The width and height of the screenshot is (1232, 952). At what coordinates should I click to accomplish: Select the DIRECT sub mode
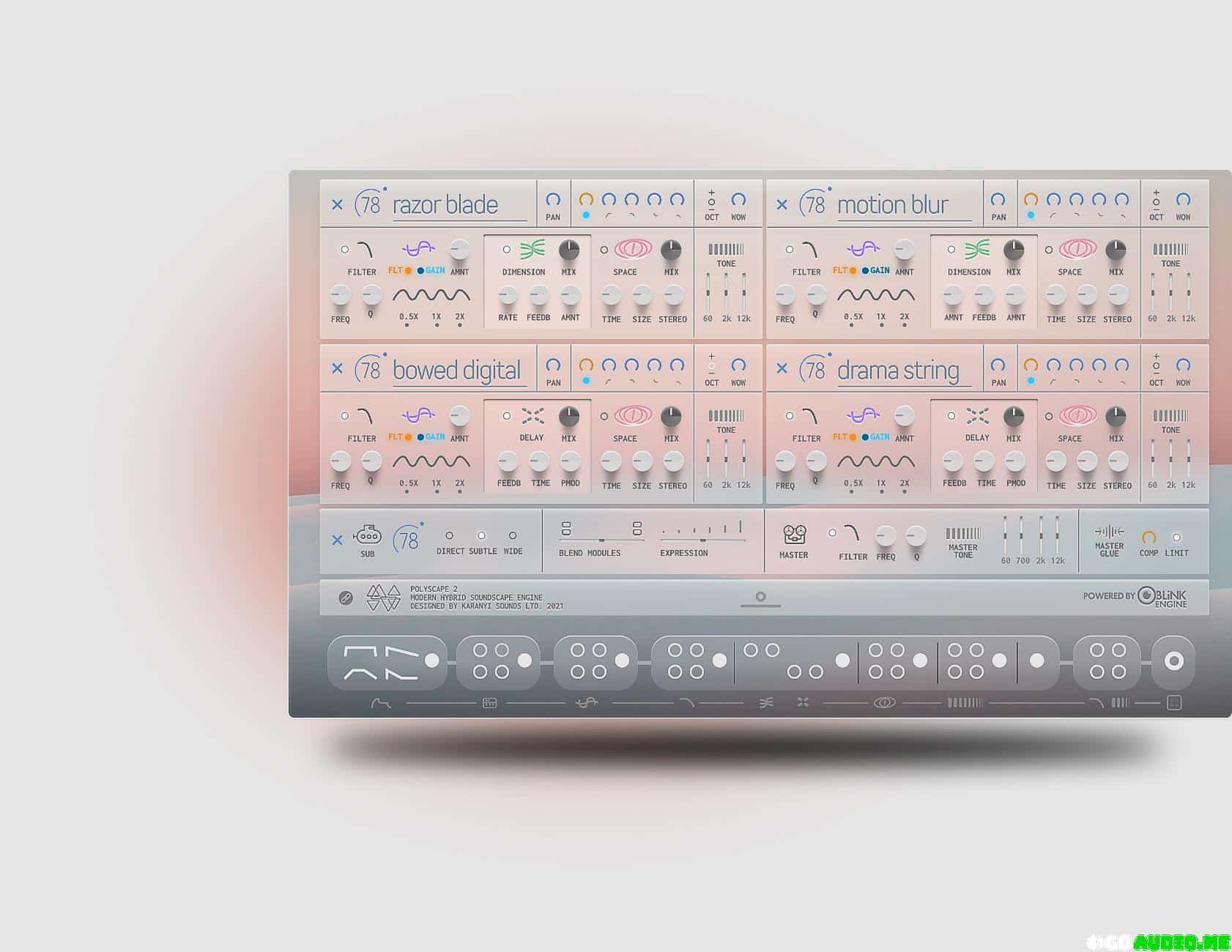450,536
